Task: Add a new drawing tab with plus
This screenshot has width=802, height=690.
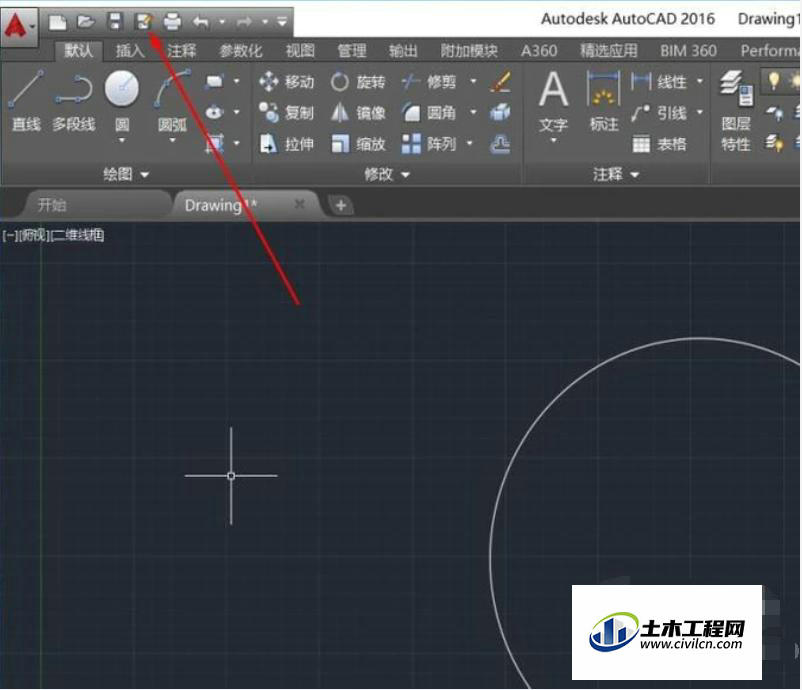Action: coord(341,205)
